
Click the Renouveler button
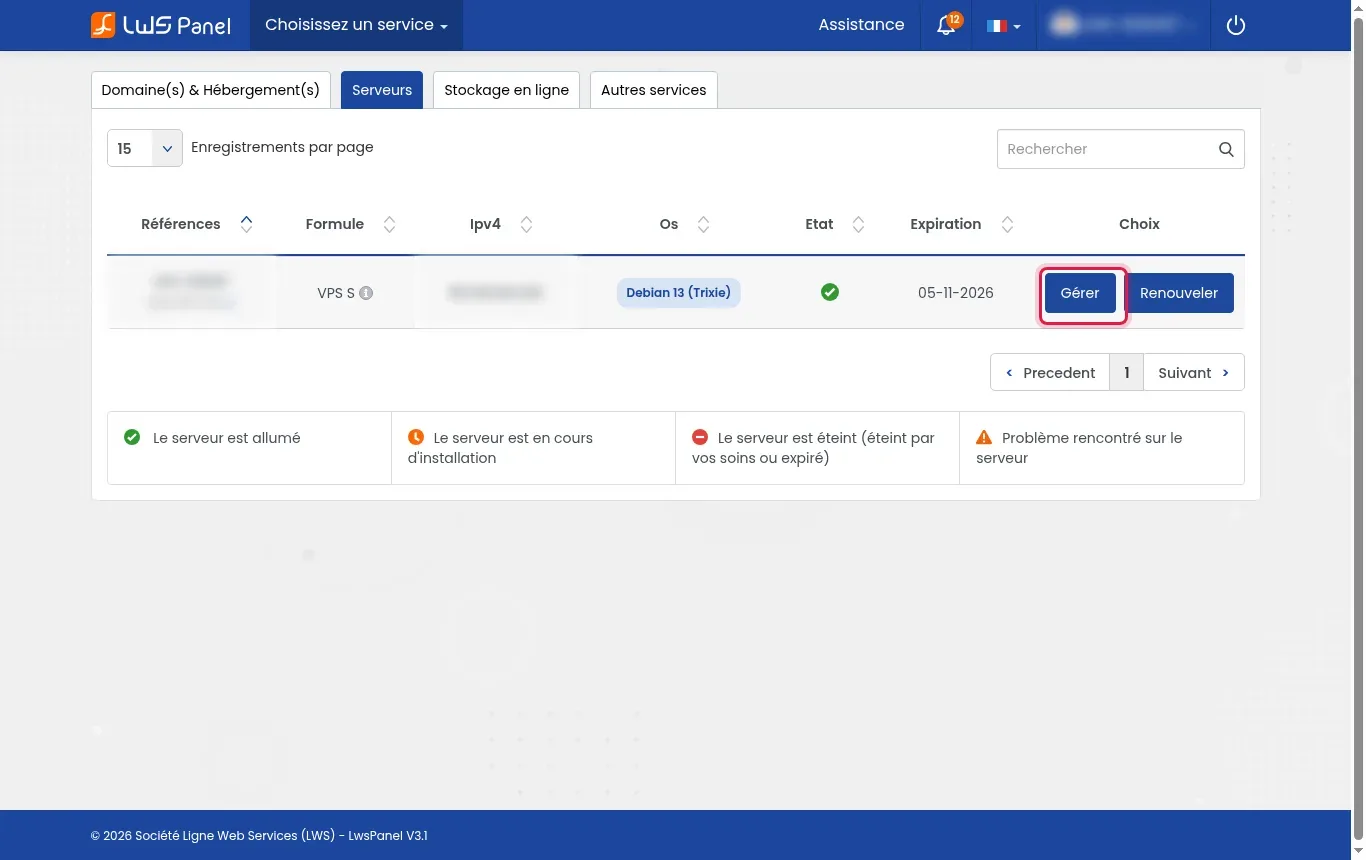(1179, 293)
